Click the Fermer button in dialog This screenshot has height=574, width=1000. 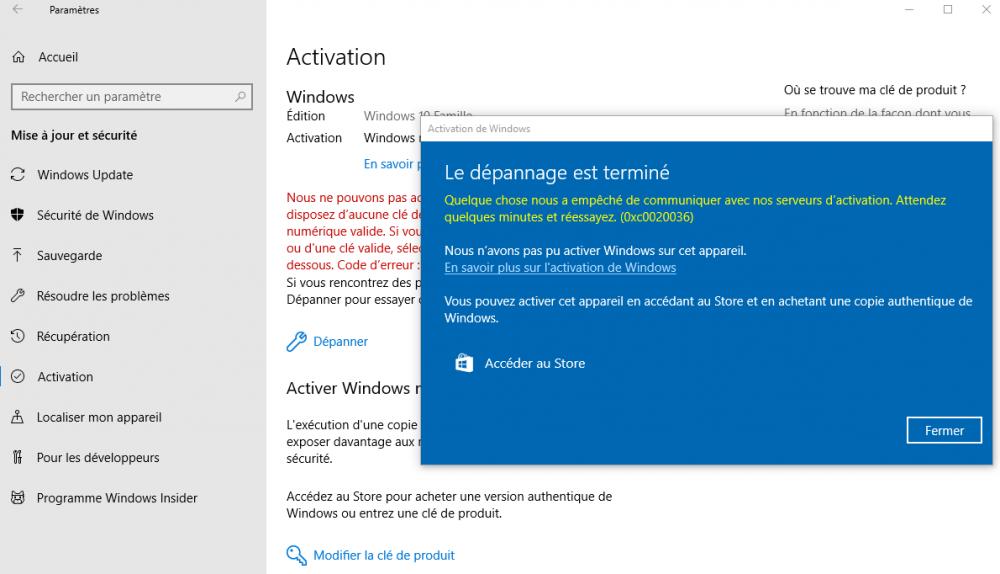944,430
